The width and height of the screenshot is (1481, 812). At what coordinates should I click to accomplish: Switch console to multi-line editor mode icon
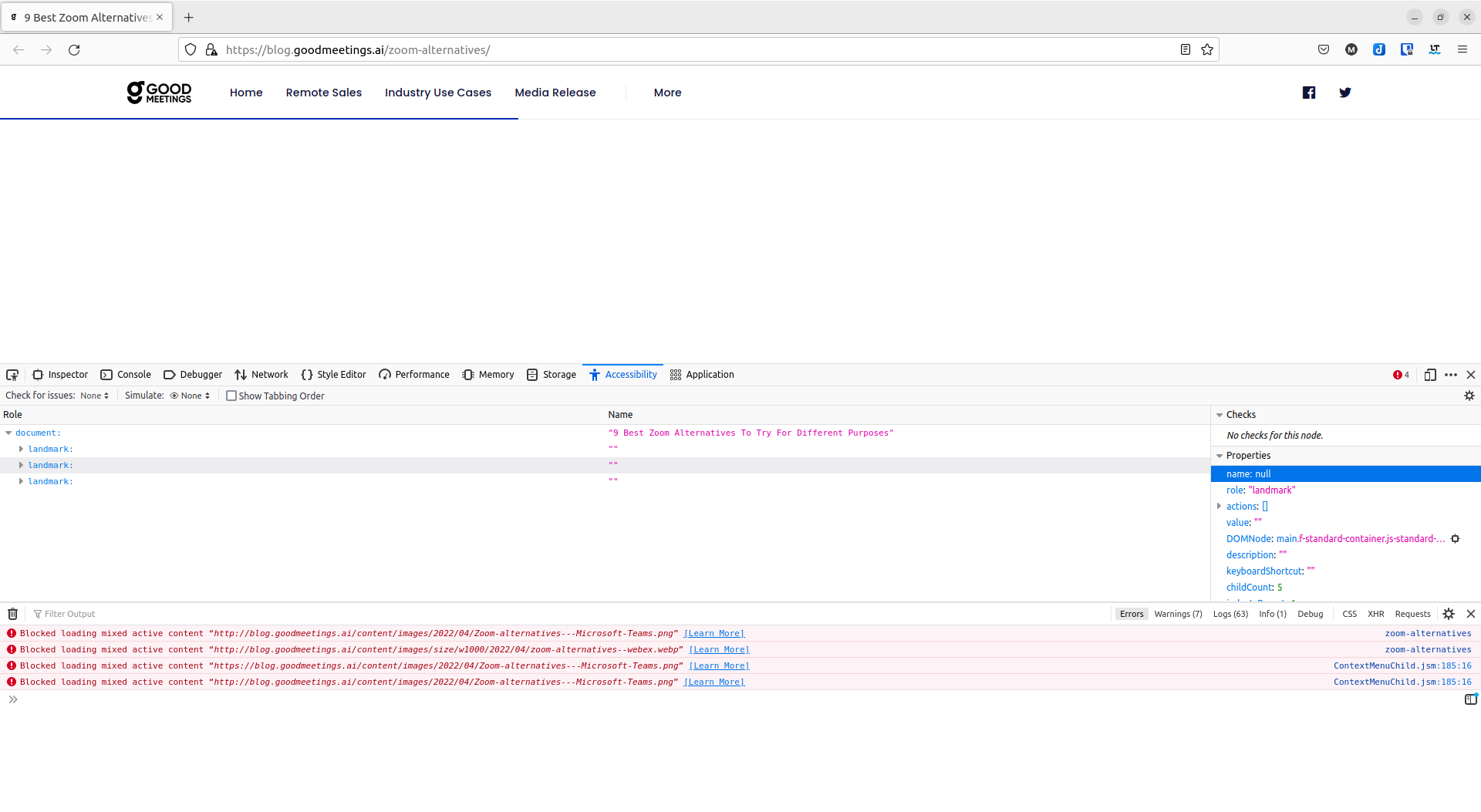coord(1471,699)
